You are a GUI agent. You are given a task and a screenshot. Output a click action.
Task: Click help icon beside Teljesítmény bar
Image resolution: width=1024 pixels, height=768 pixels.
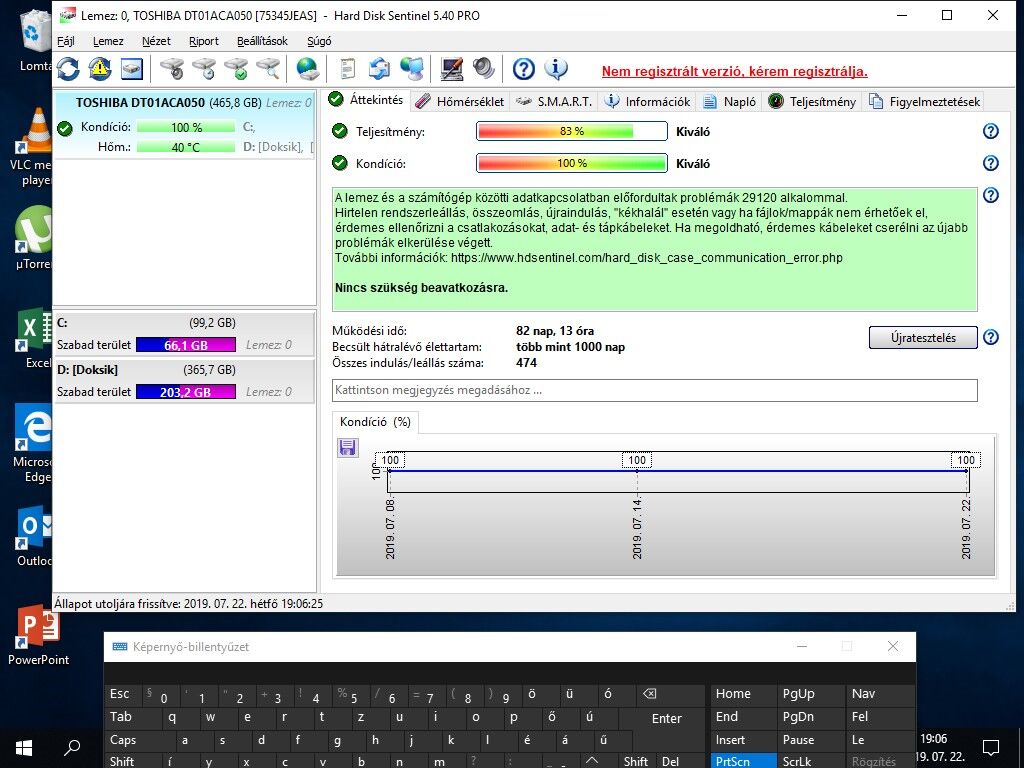991,131
